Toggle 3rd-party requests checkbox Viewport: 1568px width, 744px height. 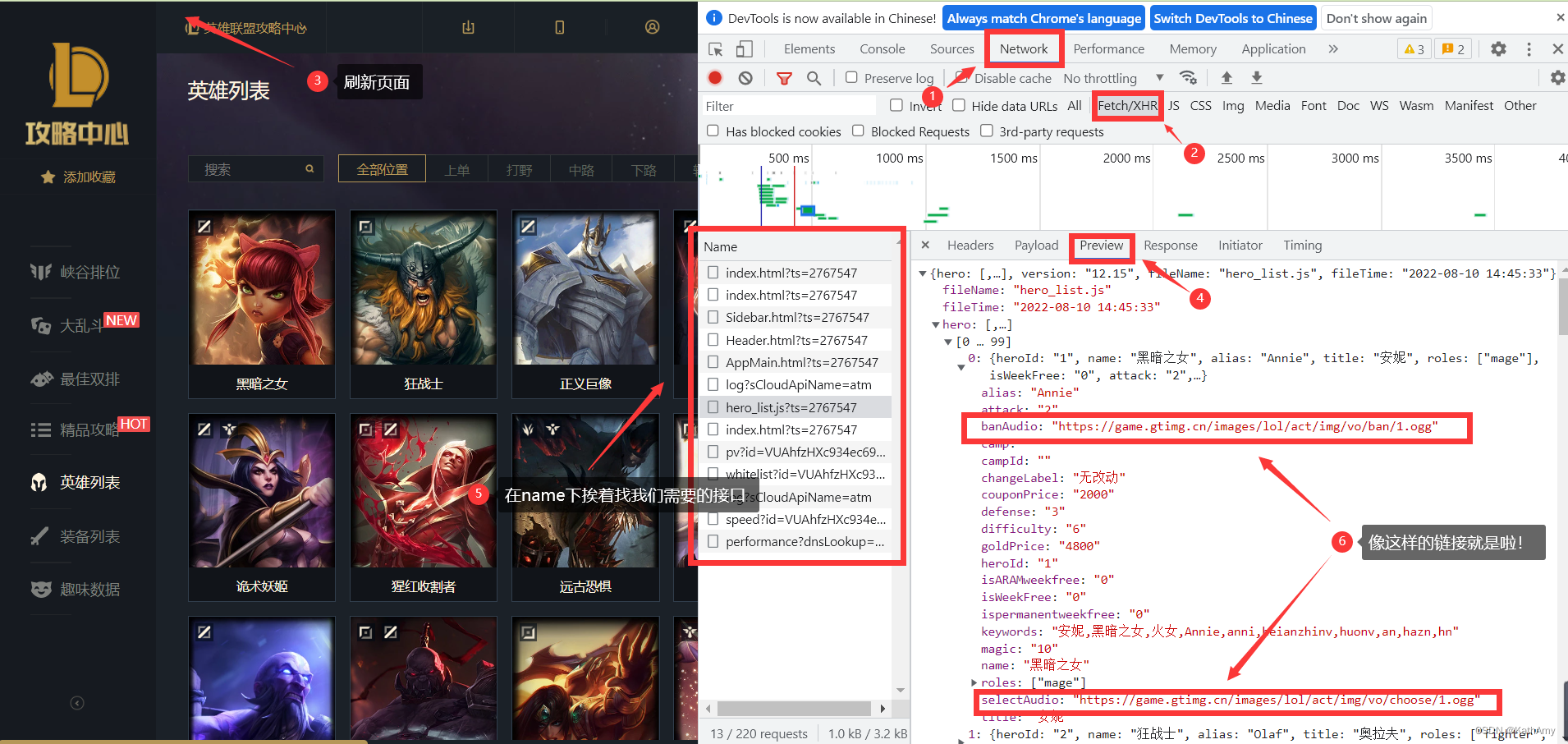(x=987, y=131)
